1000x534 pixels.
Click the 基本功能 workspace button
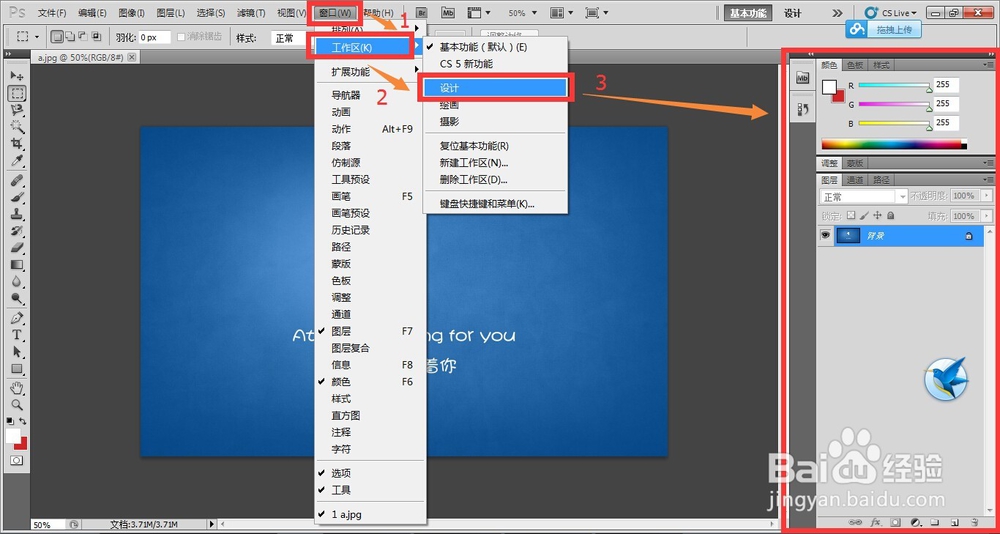748,13
